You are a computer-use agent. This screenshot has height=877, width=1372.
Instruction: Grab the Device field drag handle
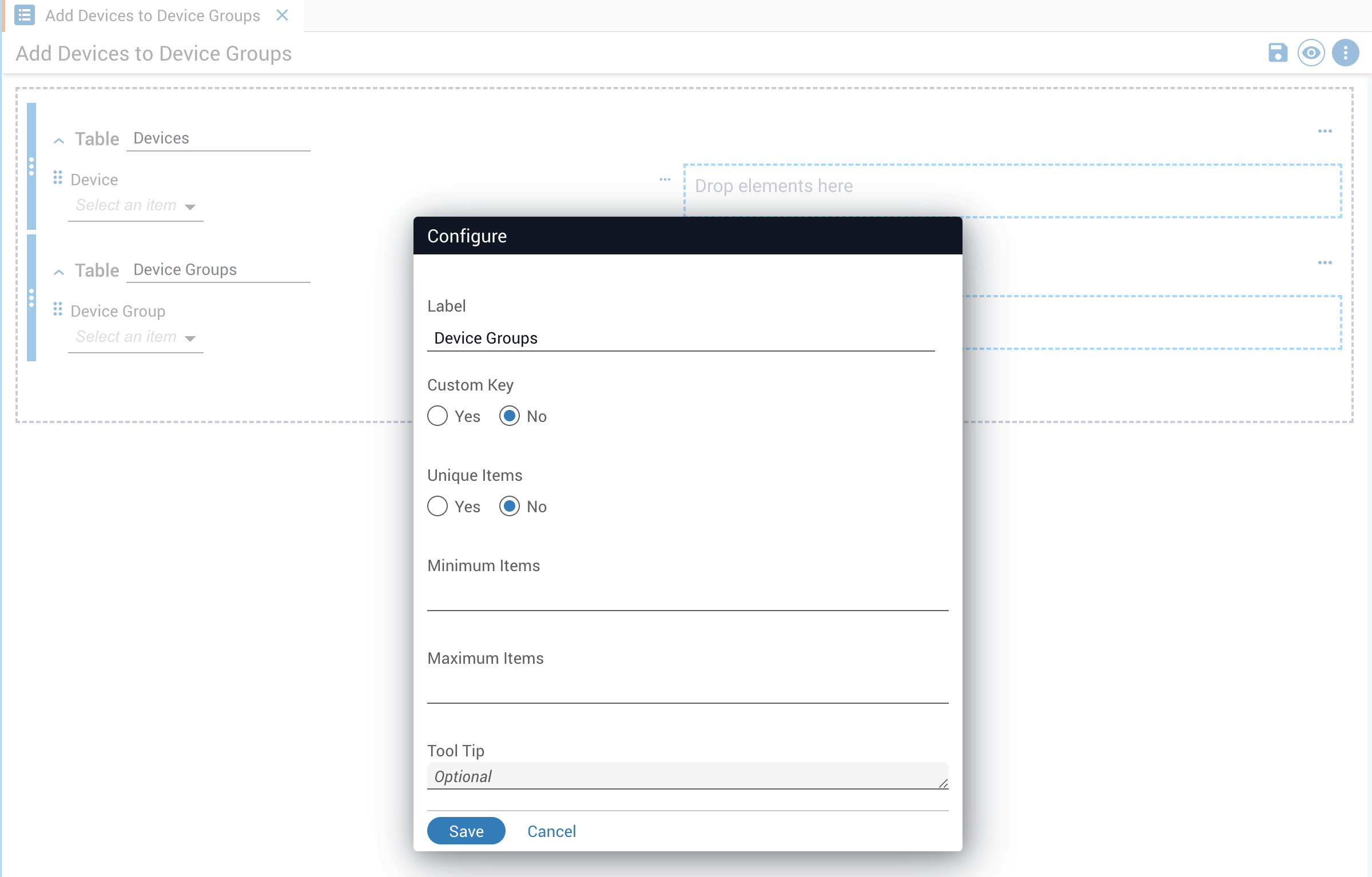57,178
